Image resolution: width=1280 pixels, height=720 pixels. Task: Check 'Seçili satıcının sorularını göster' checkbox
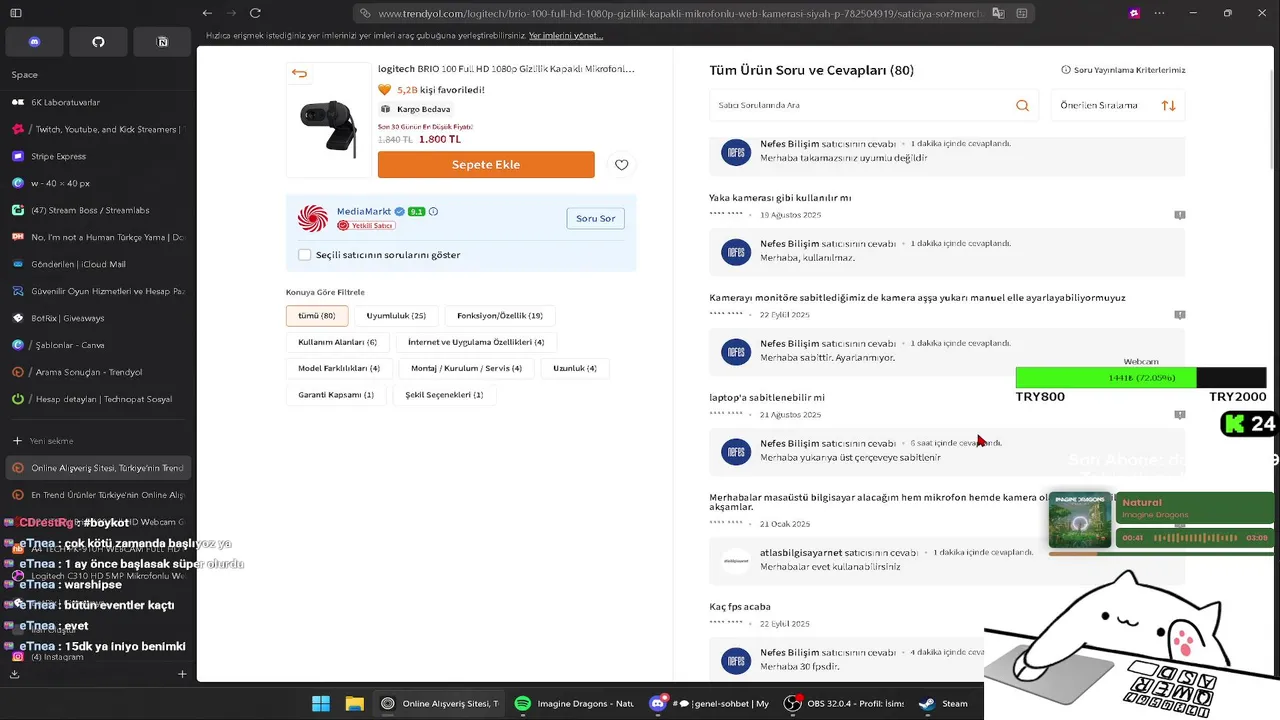(x=305, y=255)
